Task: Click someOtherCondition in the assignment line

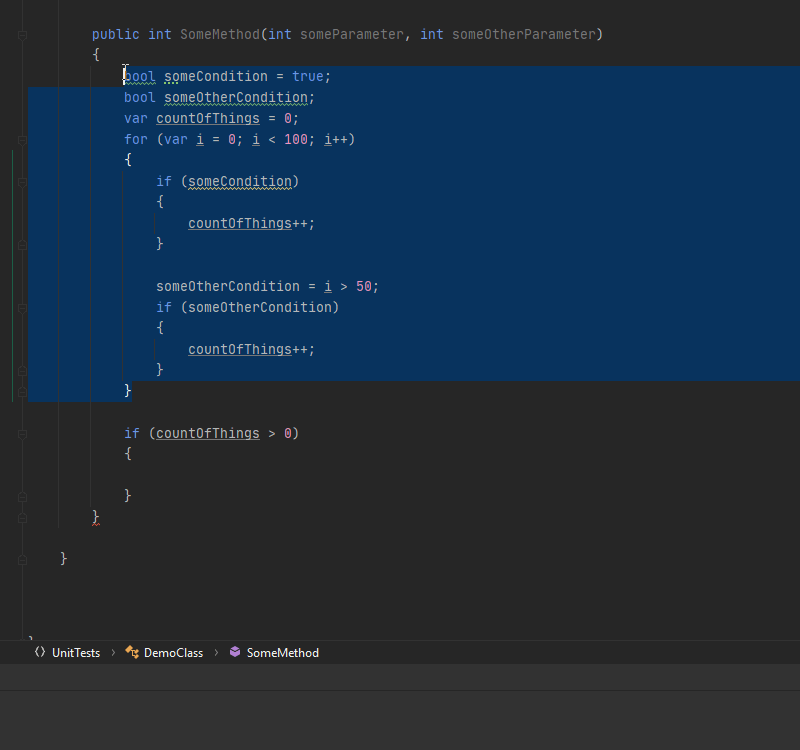Action: (228, 286)
